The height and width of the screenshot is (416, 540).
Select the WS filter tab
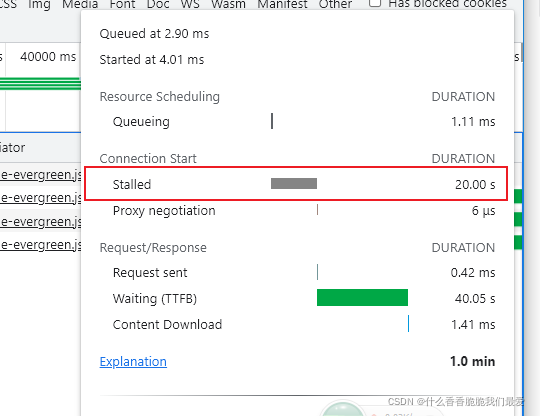[190, 4]
